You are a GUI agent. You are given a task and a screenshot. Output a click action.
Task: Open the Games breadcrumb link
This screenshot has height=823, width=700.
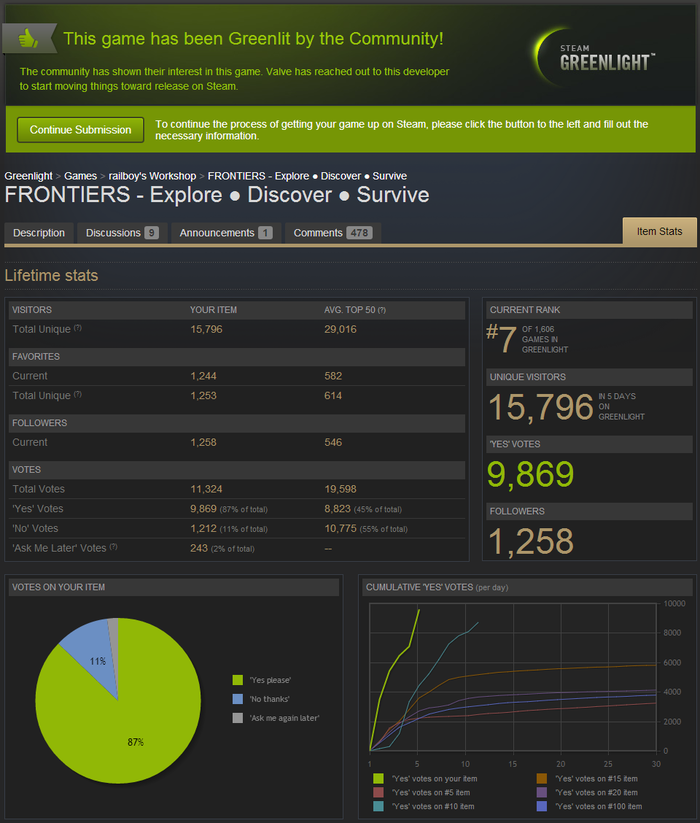[80, 176]
